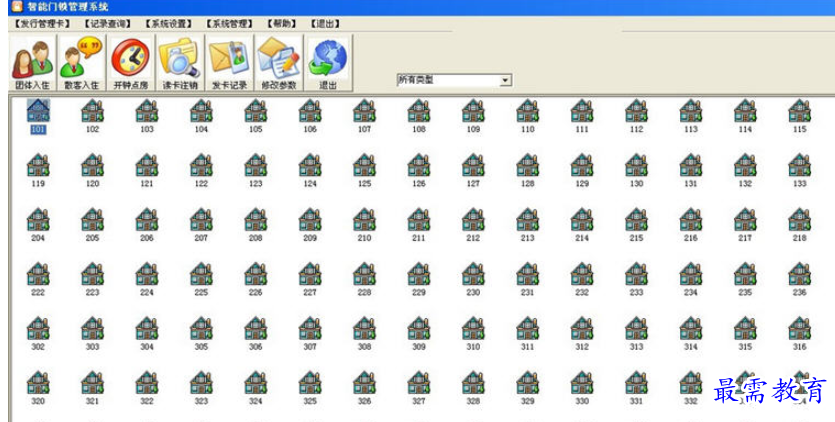Click the room label text 303
This screenshot has width=835, height=422.
pos(93,347)
